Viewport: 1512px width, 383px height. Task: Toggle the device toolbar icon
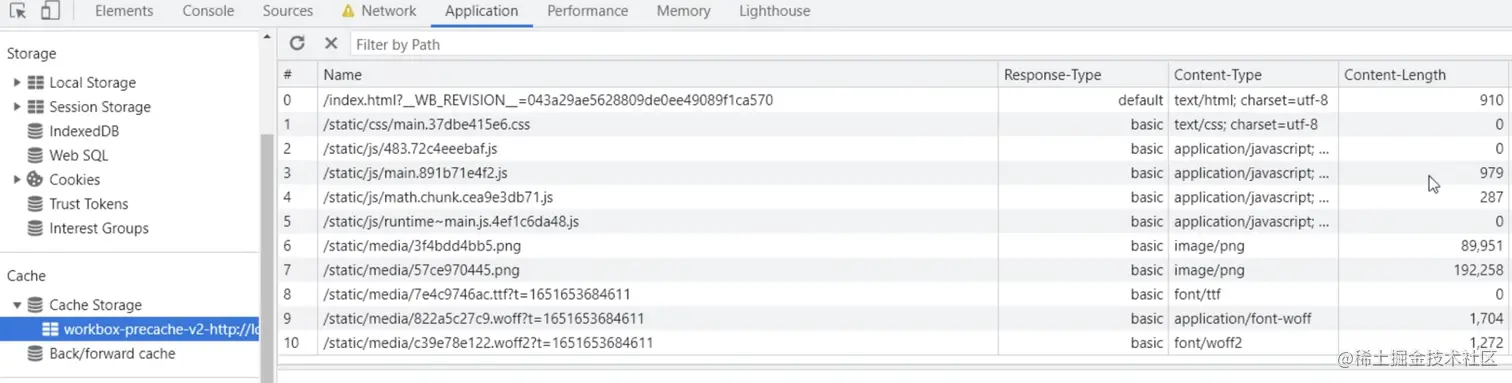[x=50, y=11]
